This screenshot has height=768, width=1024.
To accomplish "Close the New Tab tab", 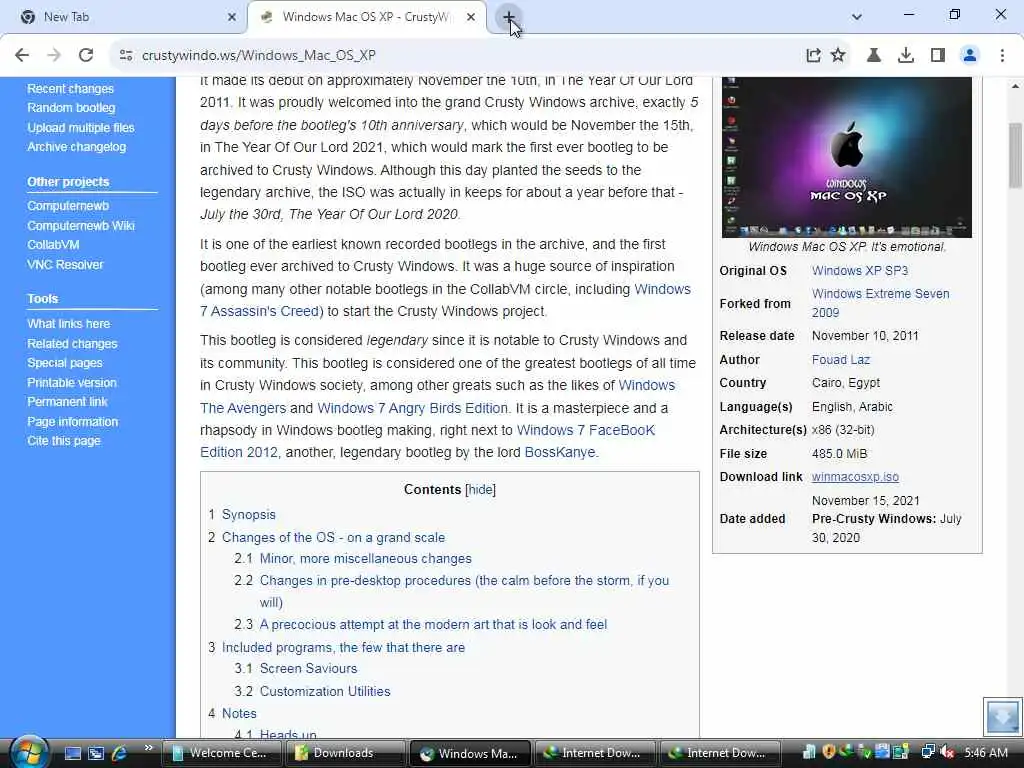I will tap(232, 17).
